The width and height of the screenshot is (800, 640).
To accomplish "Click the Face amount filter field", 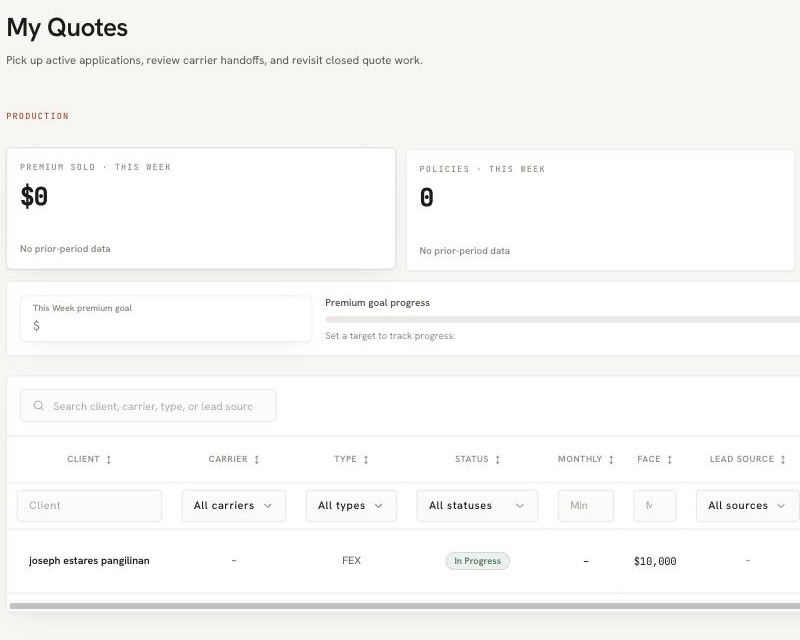I will click(x=655, y=505).
